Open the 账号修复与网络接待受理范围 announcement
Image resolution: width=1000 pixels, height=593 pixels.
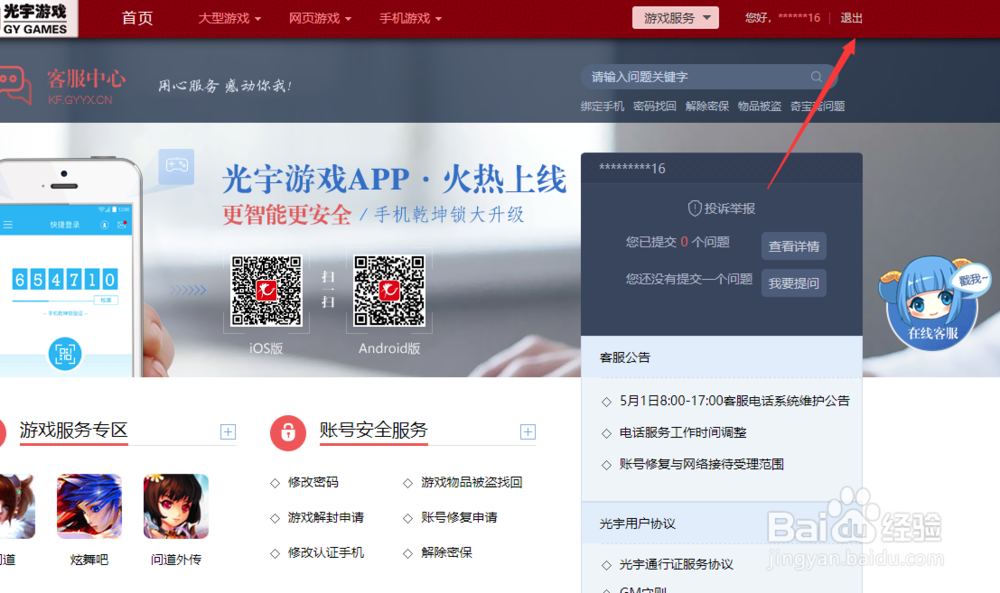pyautogui.click(x=702, y=464)
